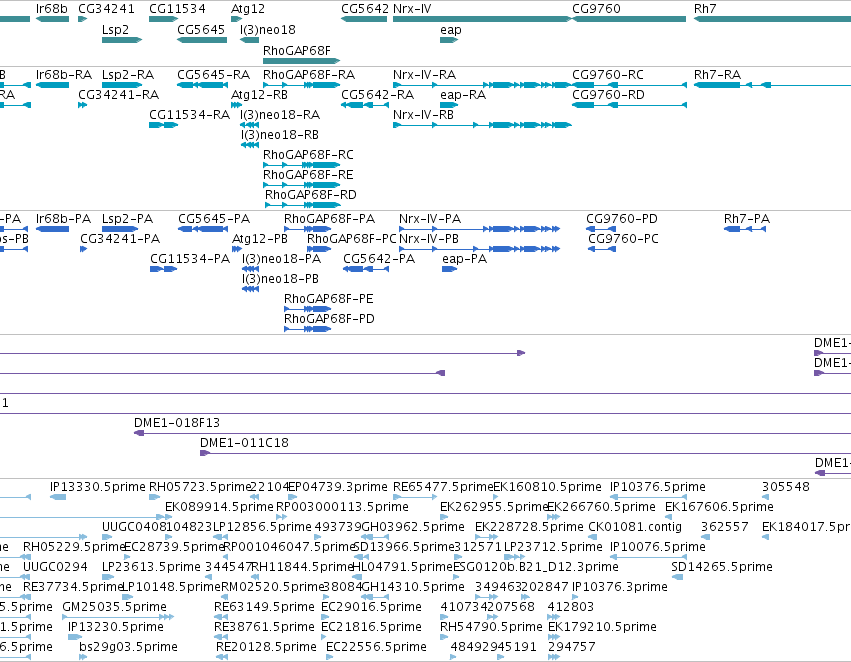Open transcript l(3)neo18-RB
This screenshot has width=851, height=662.
(x=280, y=135)
